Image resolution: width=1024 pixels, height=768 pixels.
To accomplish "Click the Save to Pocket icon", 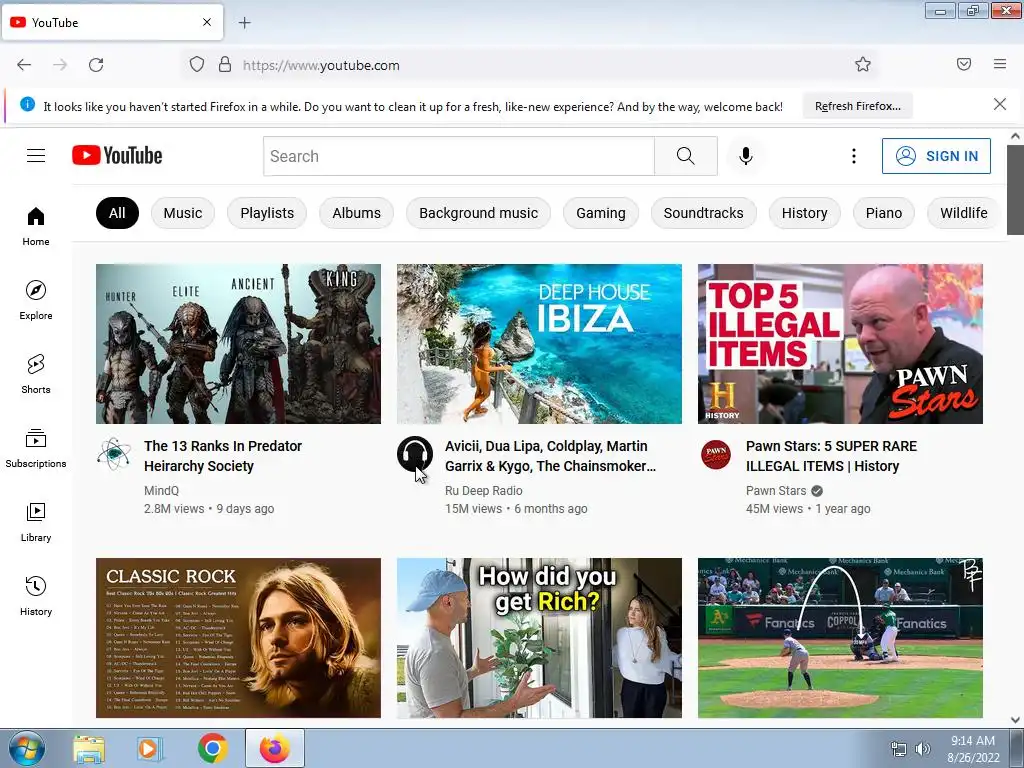I will tap(964, 64).
